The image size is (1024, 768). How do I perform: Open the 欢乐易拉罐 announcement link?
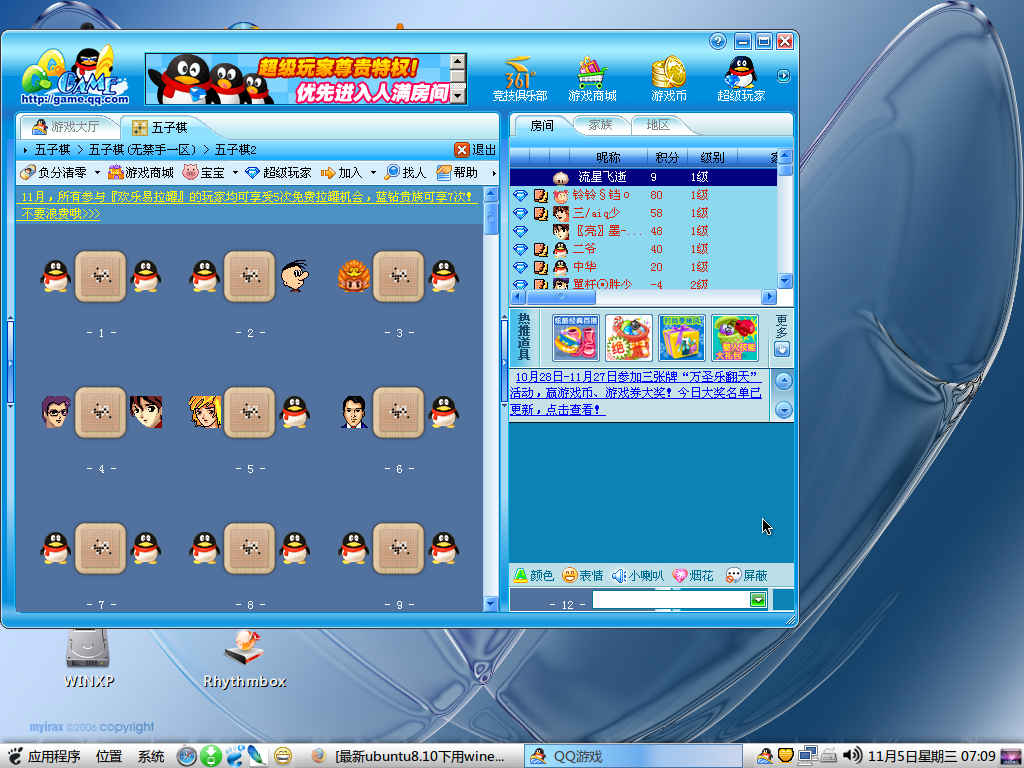click(x=247, y=204)
